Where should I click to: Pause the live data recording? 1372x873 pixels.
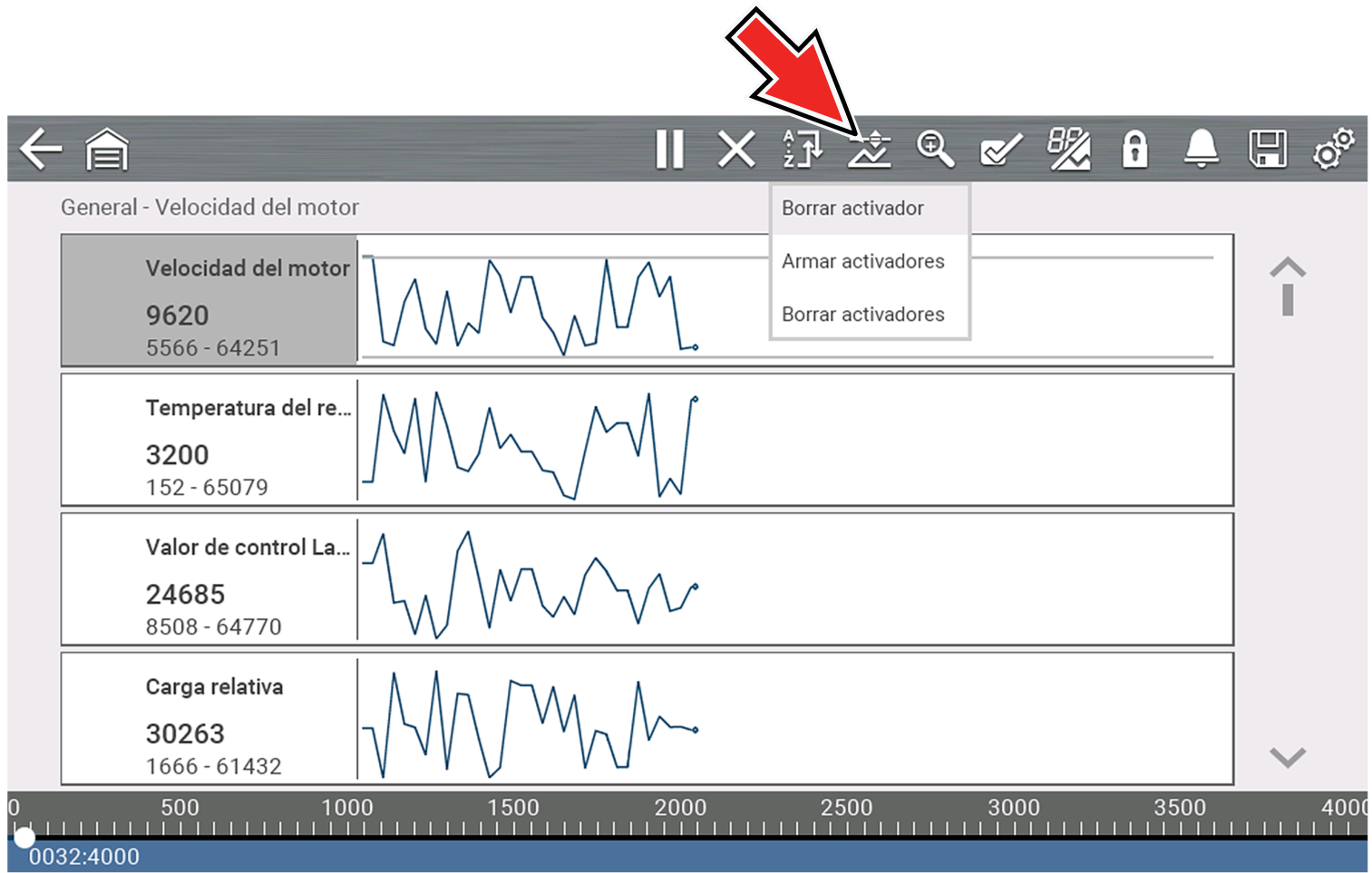669,150
